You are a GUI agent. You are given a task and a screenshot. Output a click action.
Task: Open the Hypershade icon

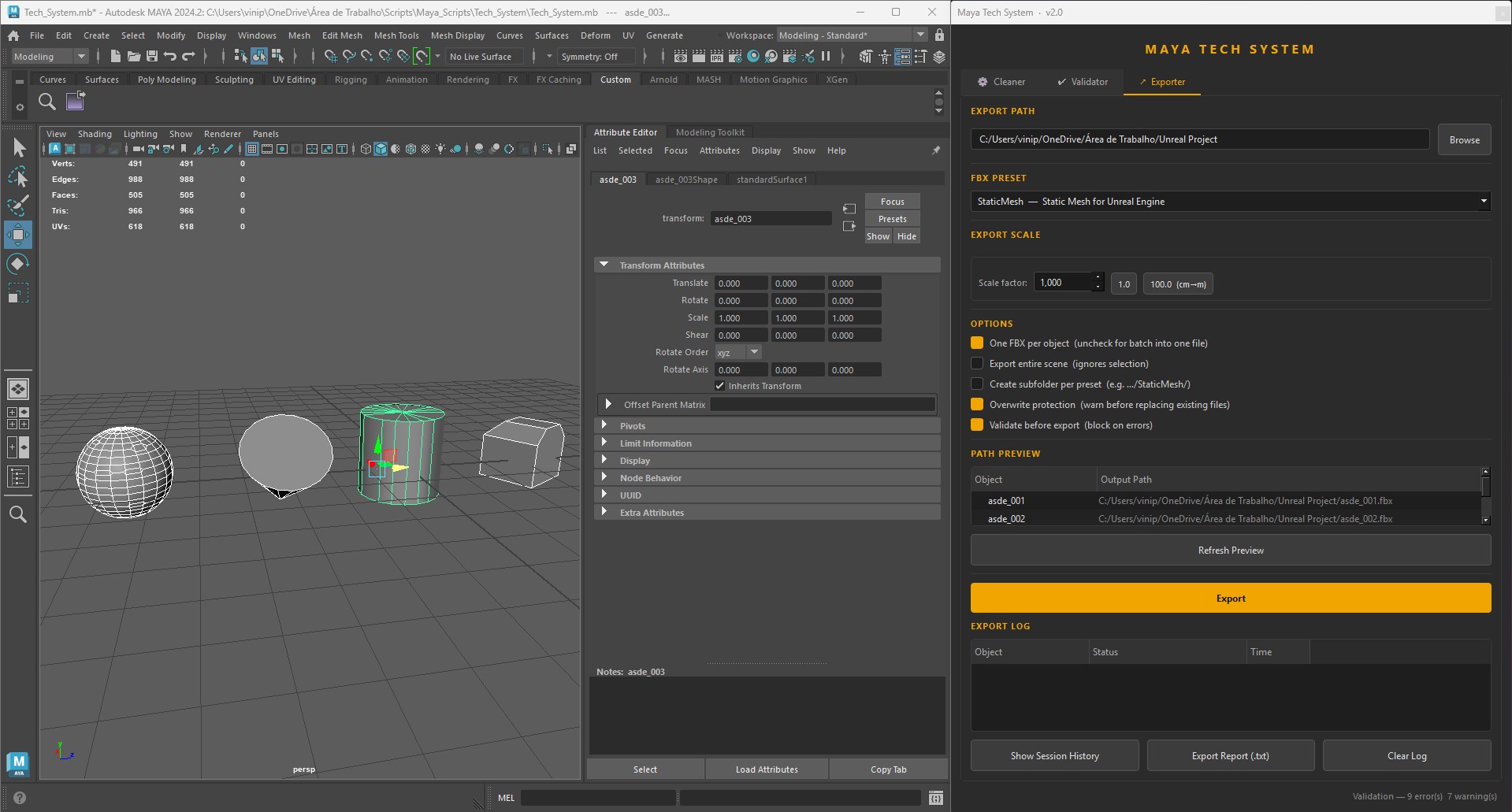[753, 57]
